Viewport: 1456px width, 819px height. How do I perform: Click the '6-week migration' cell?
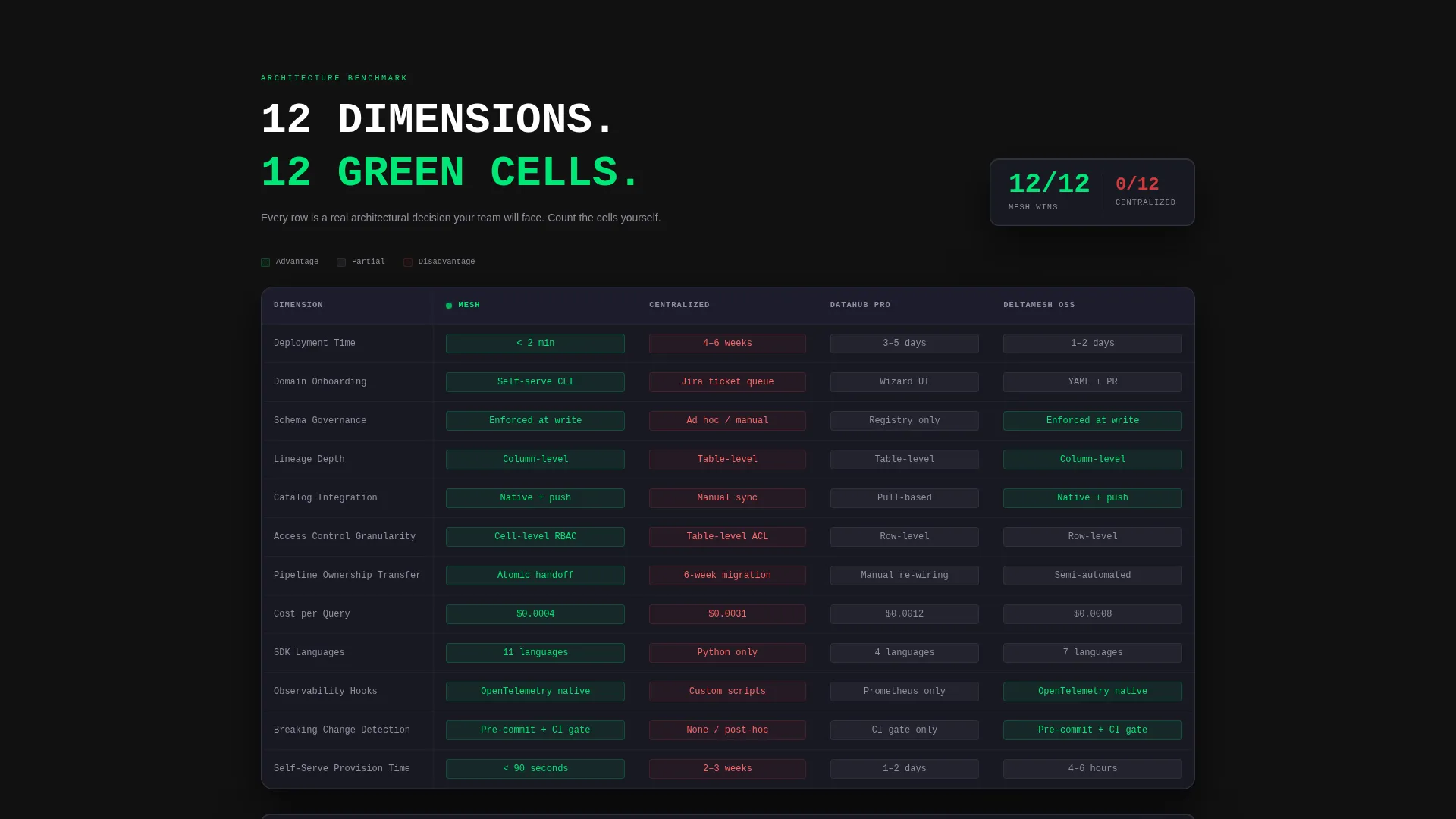[x=727, y=576]
